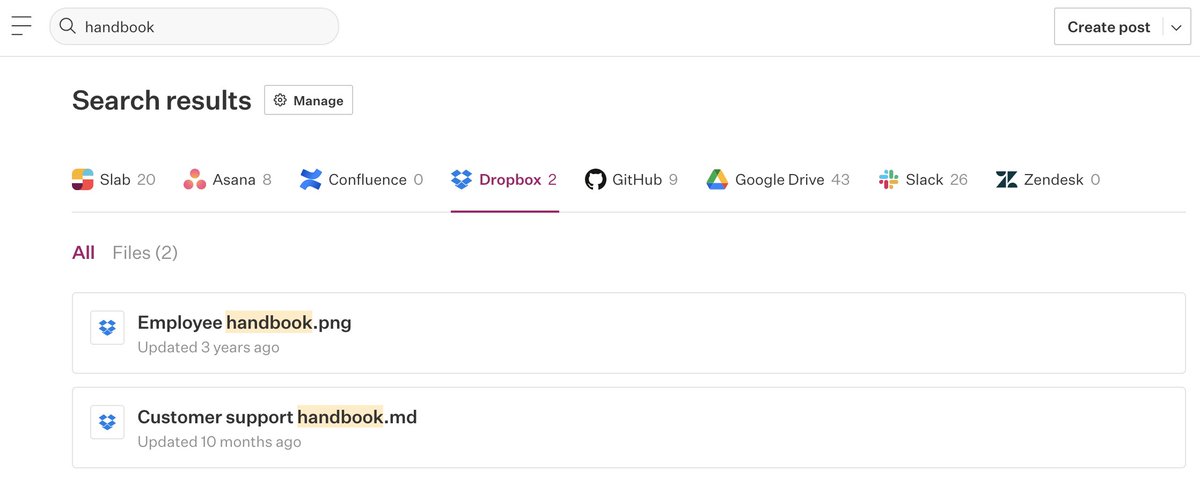Click the magnifier search icon
The height and width of the screenshot is (492, 1200).
[x=68, y=27]
